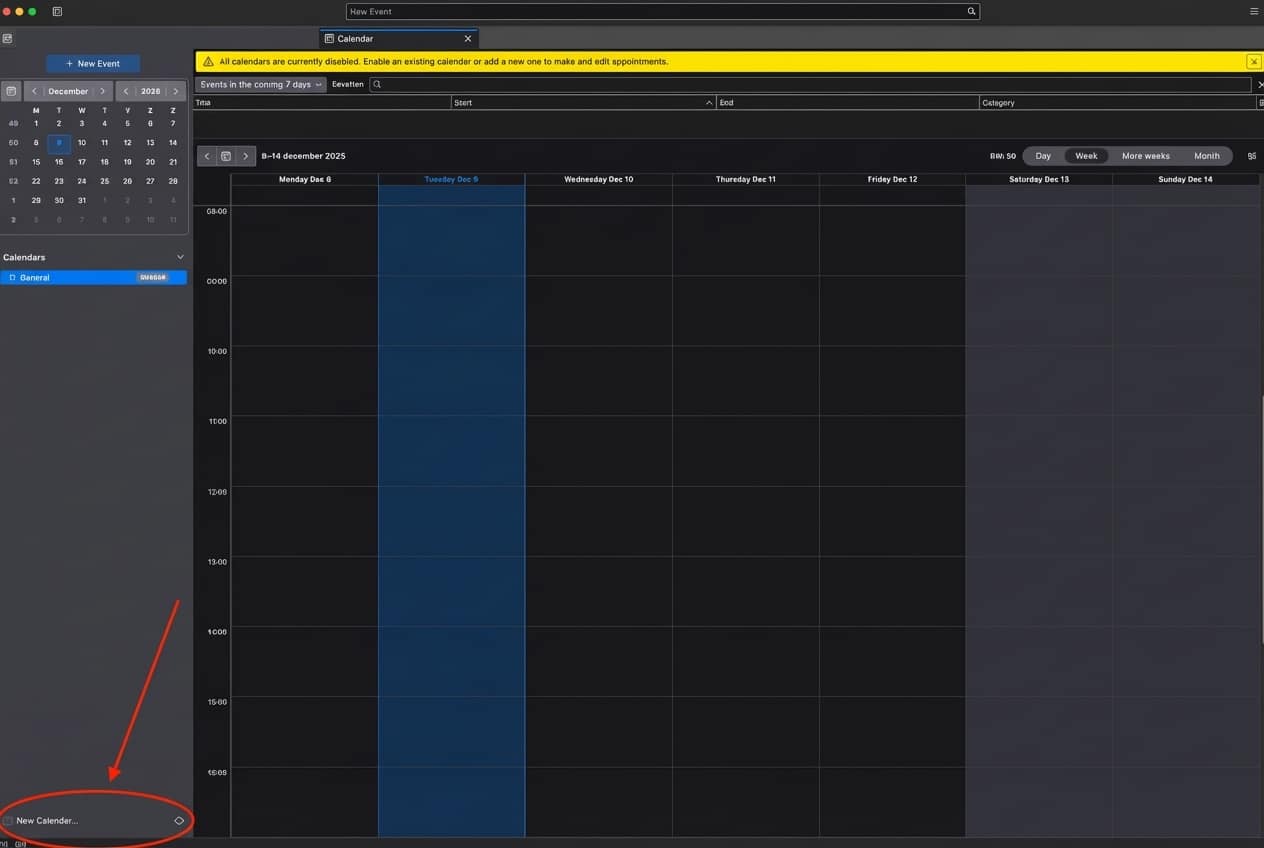Go to the next week

[245, 156]
